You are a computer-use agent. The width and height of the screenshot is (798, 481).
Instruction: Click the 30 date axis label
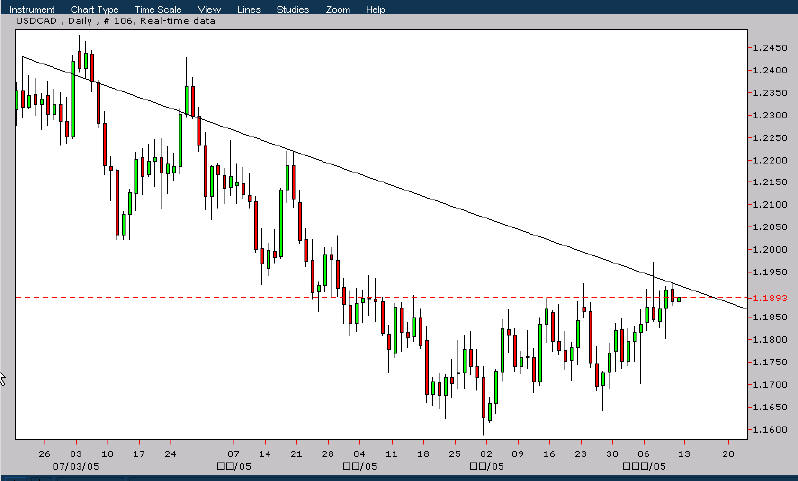click(612, 454)
